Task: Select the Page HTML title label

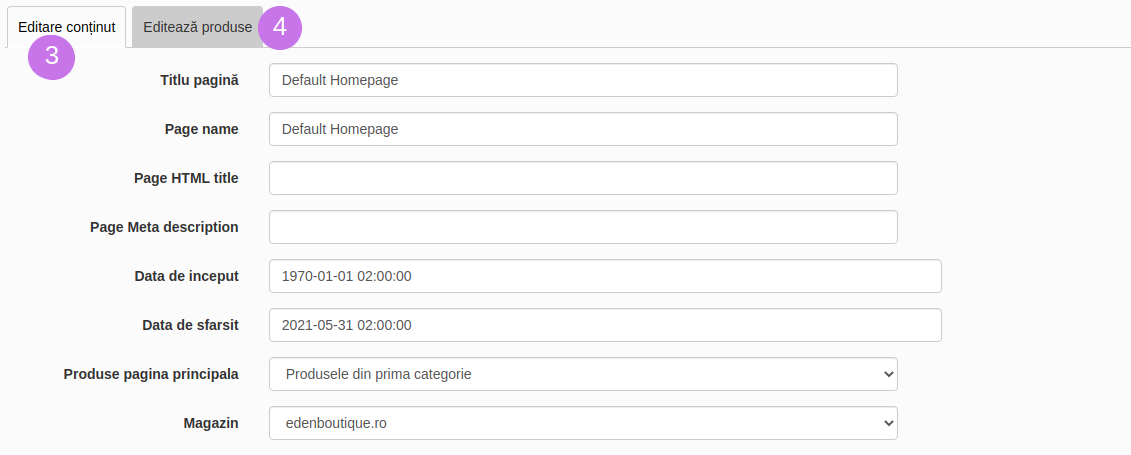Action: click(186, 178)
